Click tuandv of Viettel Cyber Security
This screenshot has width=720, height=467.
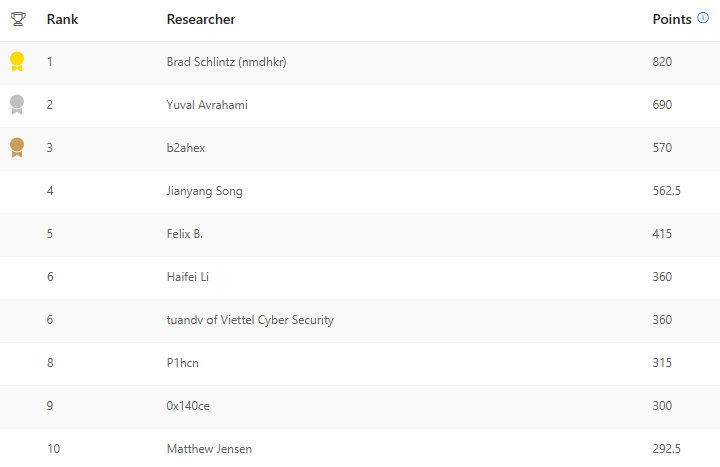(250, 320)
